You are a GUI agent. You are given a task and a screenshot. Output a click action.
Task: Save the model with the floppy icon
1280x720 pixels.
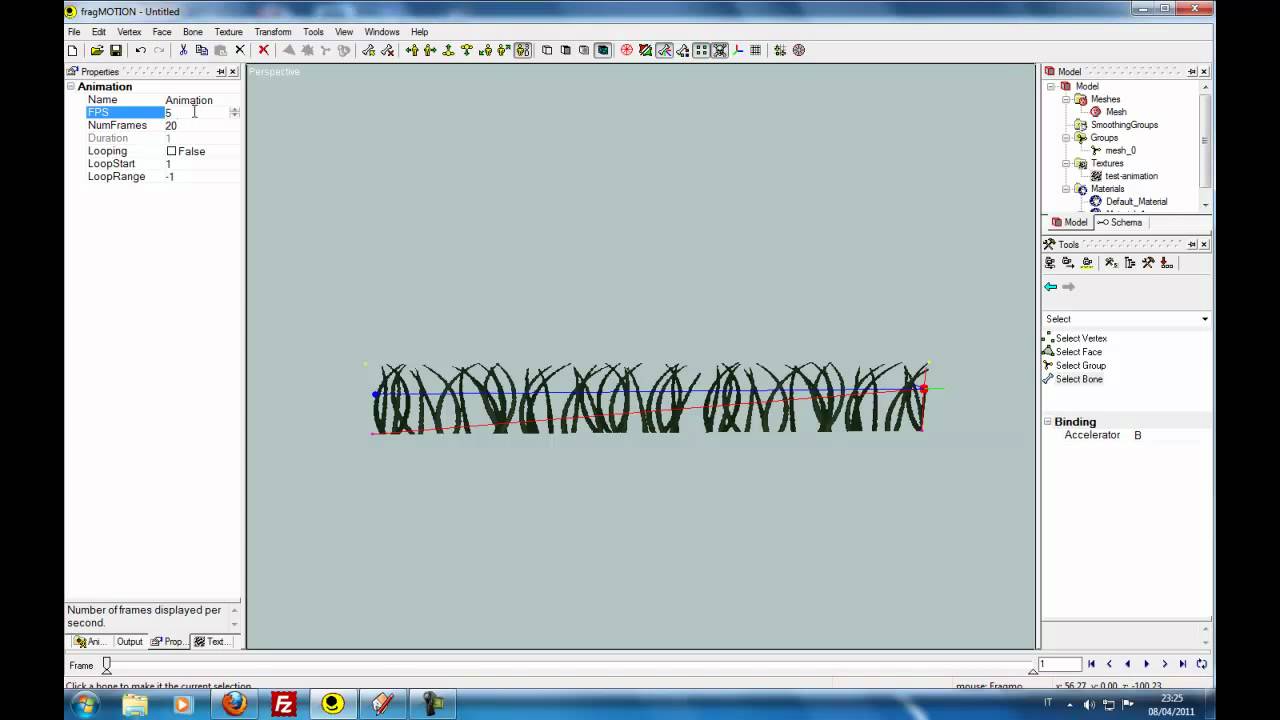[116, 50]
